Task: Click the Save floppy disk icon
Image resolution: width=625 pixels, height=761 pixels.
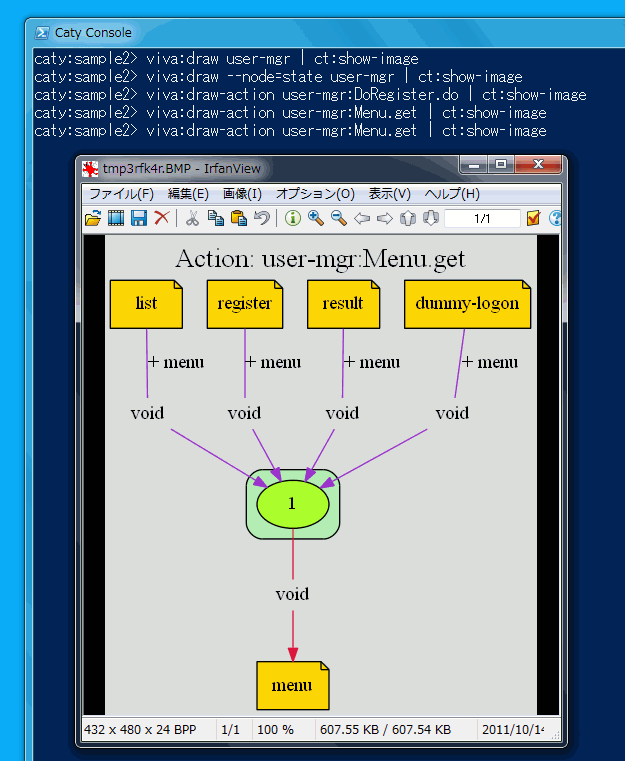Action: (139, 218)
